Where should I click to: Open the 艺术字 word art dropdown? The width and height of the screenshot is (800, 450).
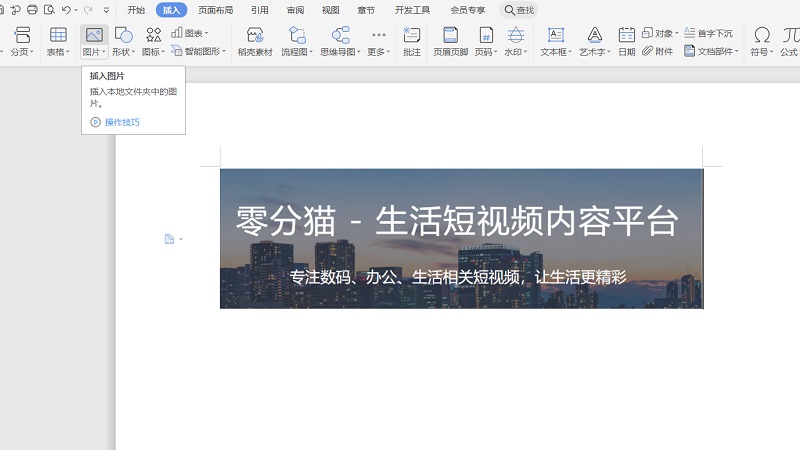[x=595, y=52]
